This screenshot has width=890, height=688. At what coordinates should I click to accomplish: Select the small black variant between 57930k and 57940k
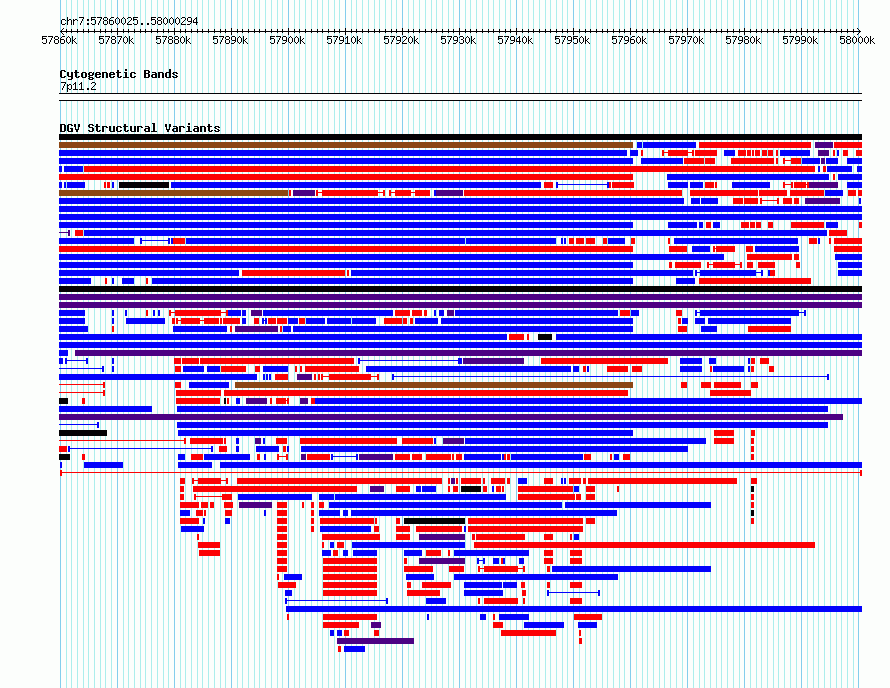click(x=471, y=489)
